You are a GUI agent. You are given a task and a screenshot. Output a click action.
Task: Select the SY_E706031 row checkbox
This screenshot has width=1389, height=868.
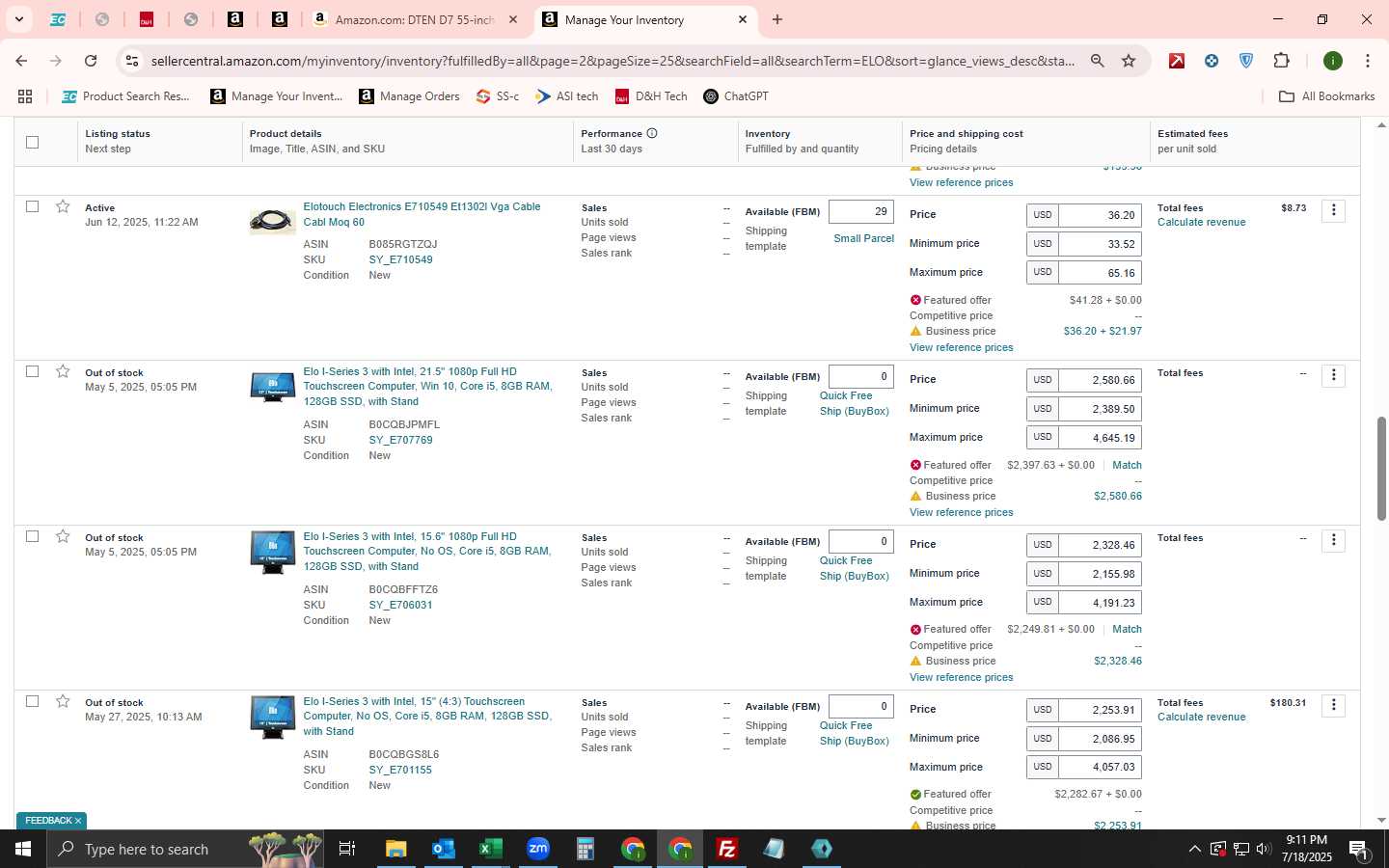tap(32, 536)
